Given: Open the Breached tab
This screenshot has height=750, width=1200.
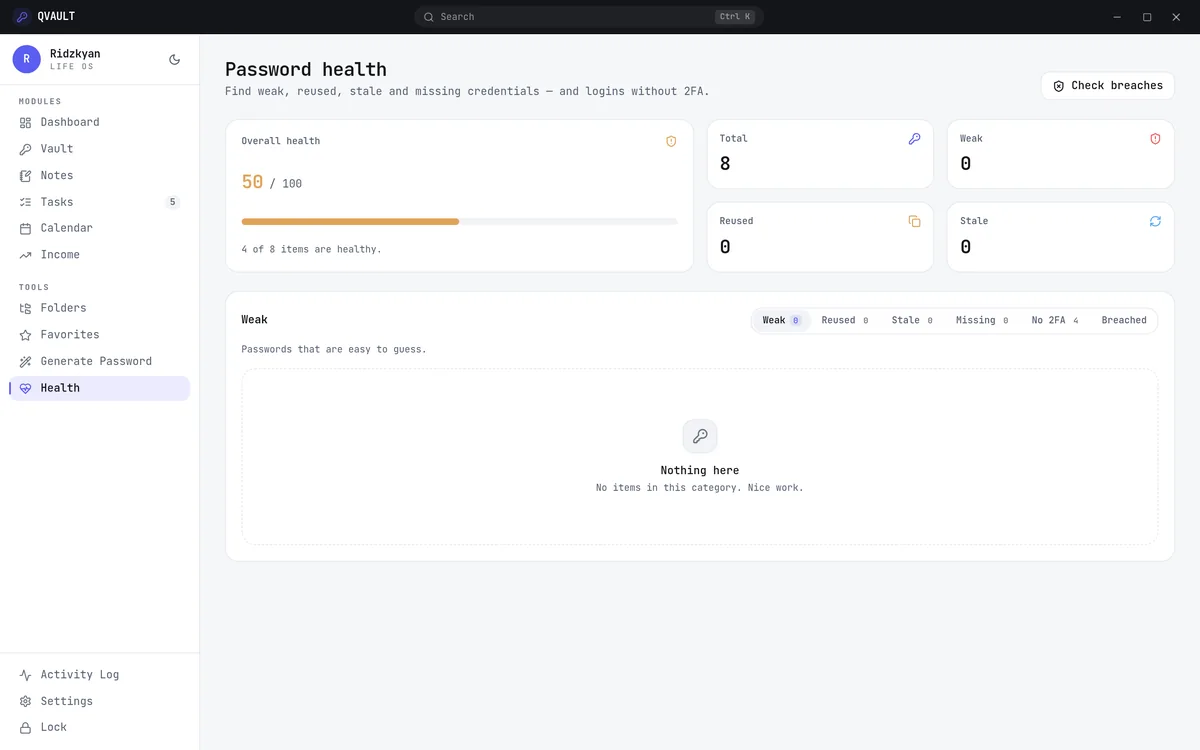Looking at the screenshot, I should tap(1124, 320).
